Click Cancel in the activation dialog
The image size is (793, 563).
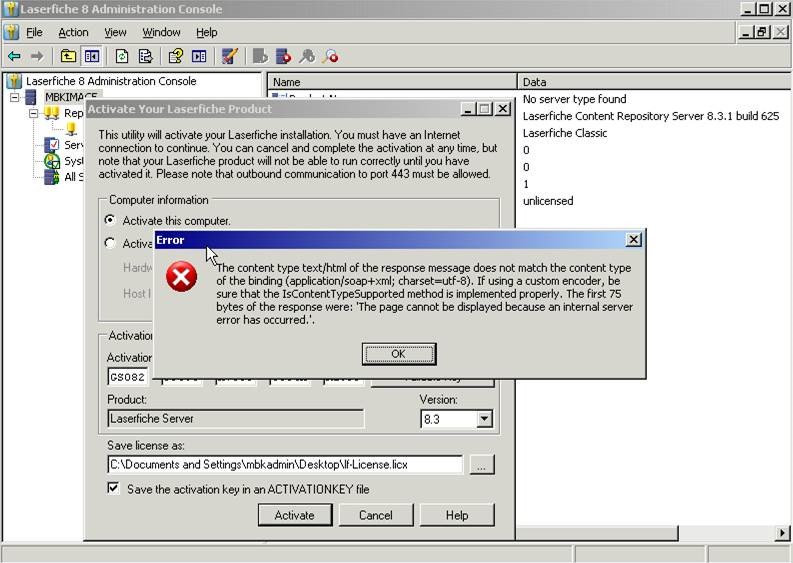click(x=376, y=515)
